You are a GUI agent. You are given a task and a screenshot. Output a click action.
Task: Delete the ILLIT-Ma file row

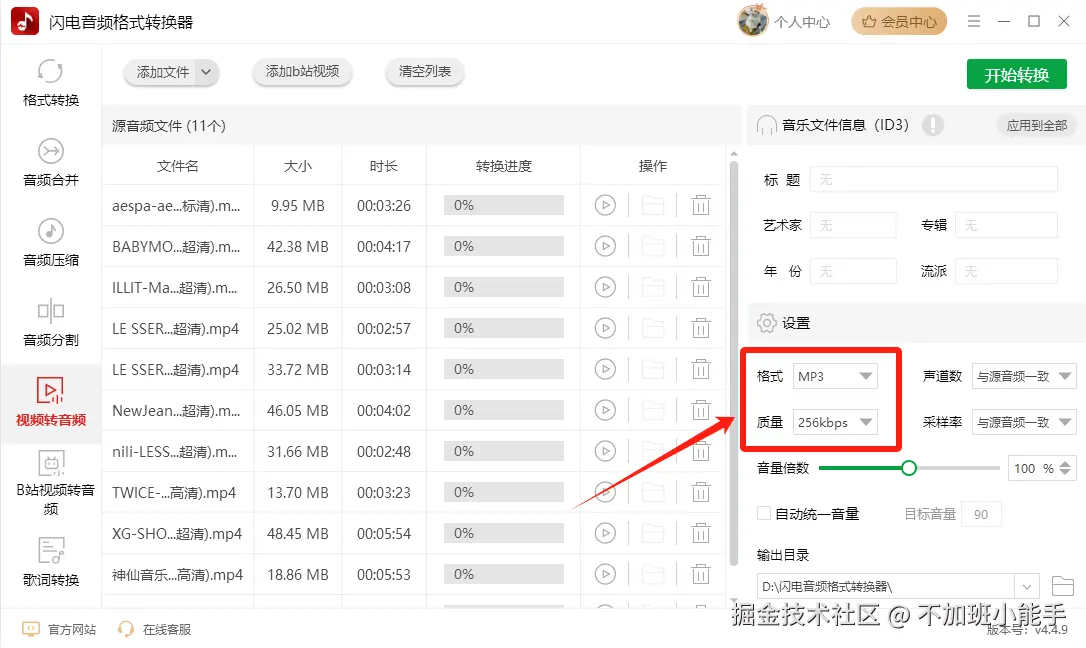click(x=701, y=287)
